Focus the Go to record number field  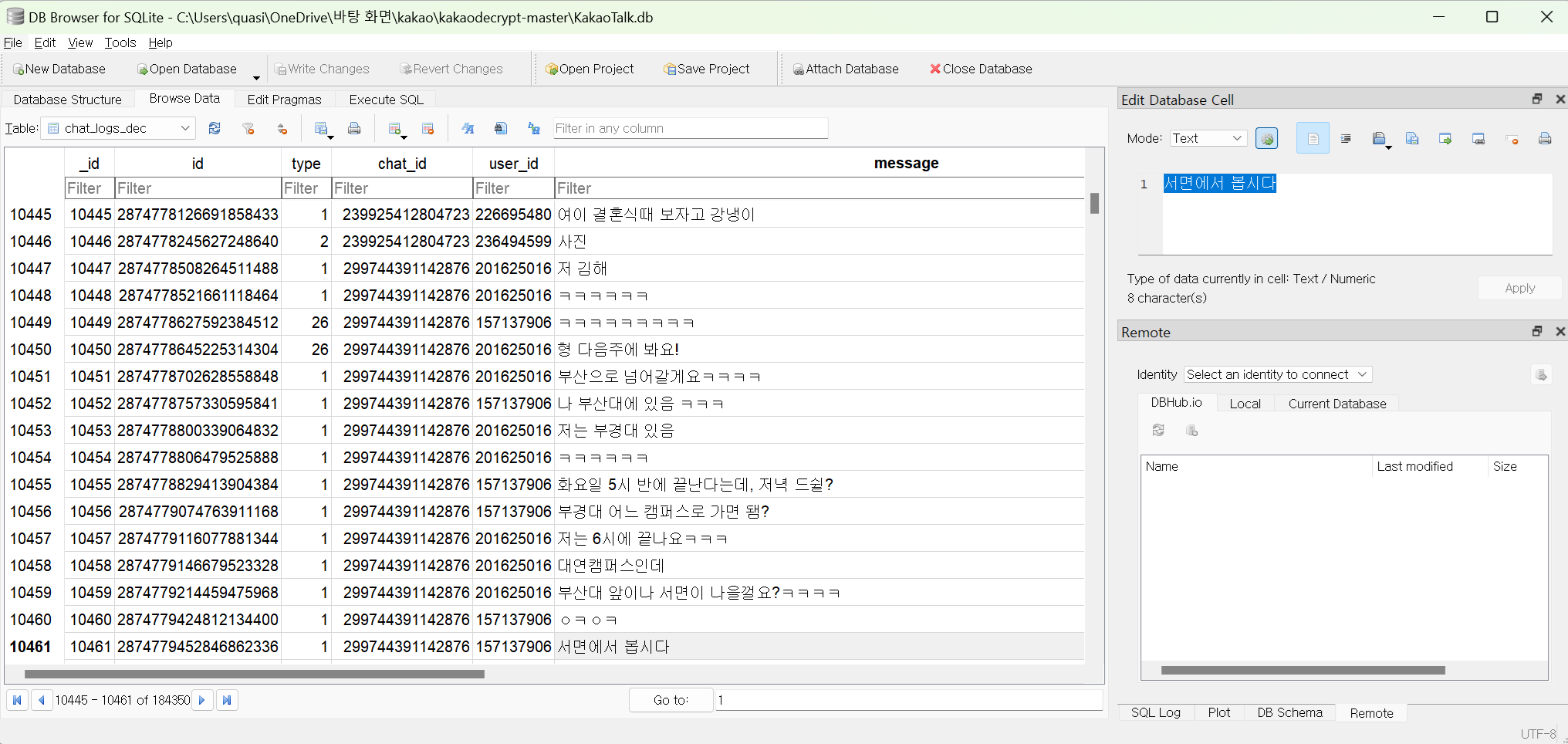tap(909, 700)
